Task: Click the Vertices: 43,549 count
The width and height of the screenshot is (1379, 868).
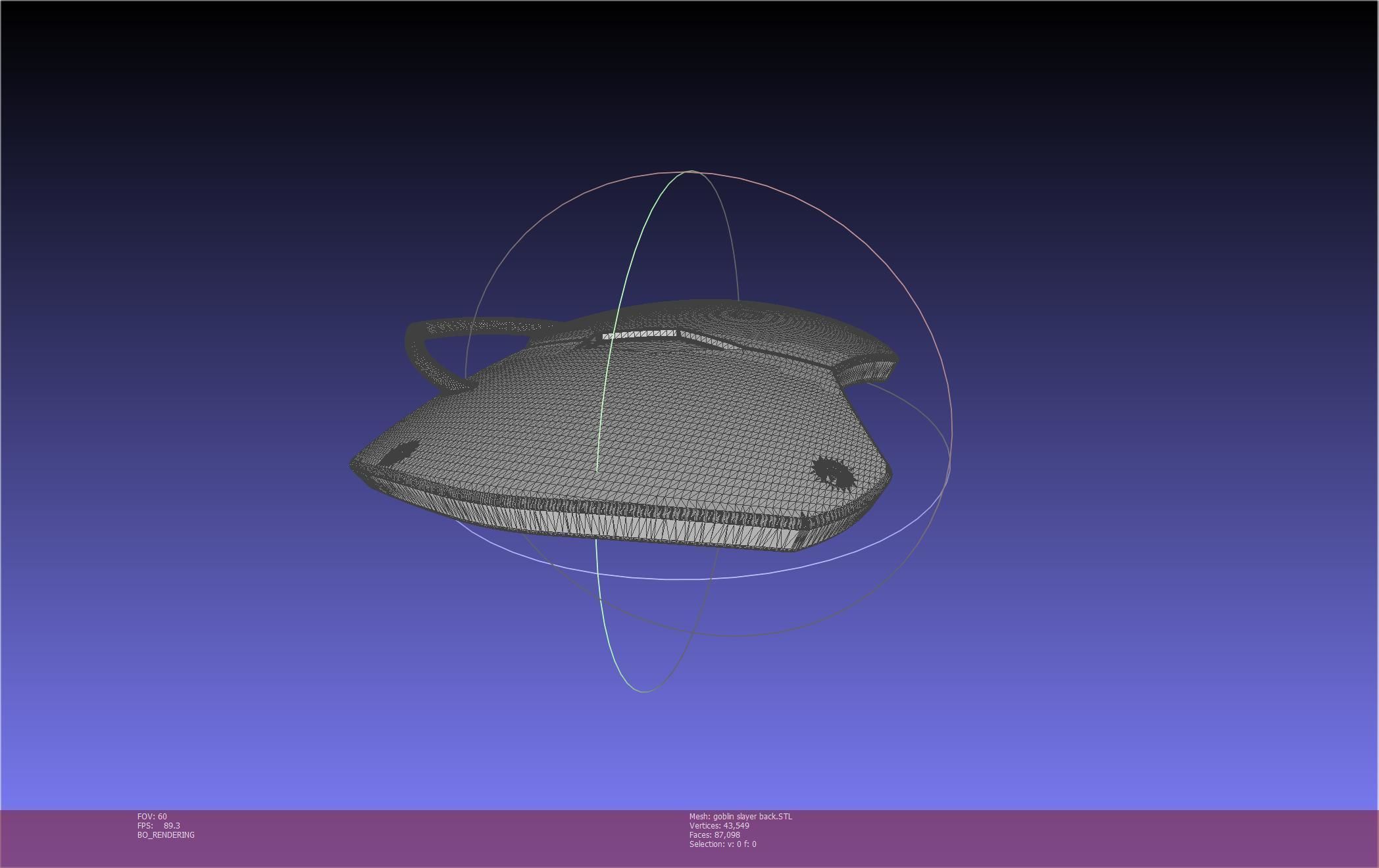Action: [x=719, y=826]
